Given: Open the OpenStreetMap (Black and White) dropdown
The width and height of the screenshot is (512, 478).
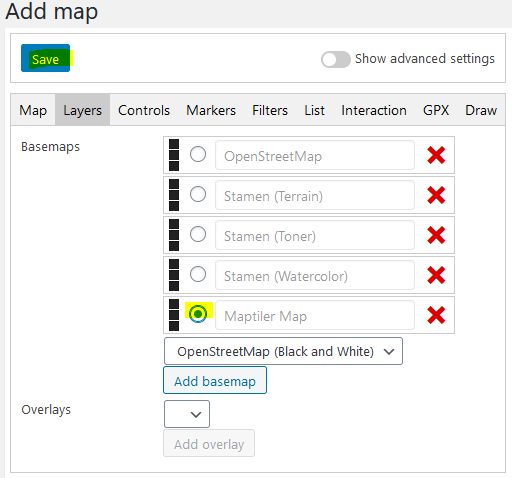Looking at the screenshot, I should tap(283, 351).
